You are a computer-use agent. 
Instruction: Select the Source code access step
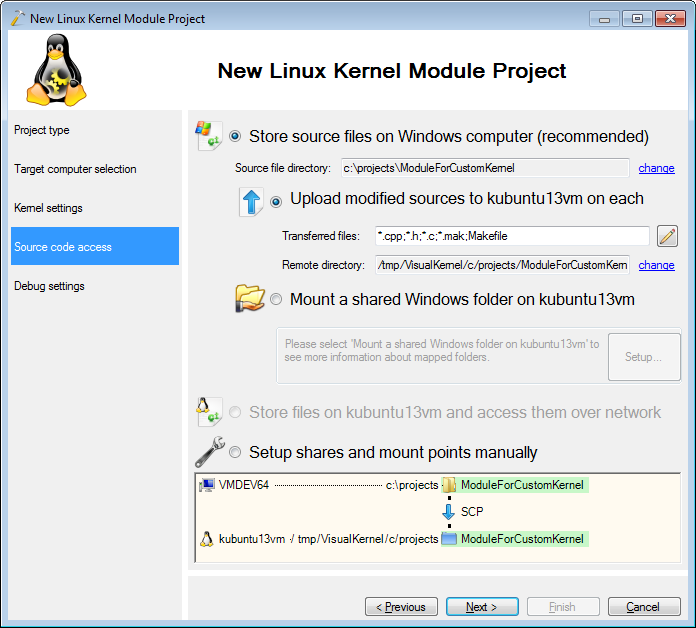coord(95,246)
